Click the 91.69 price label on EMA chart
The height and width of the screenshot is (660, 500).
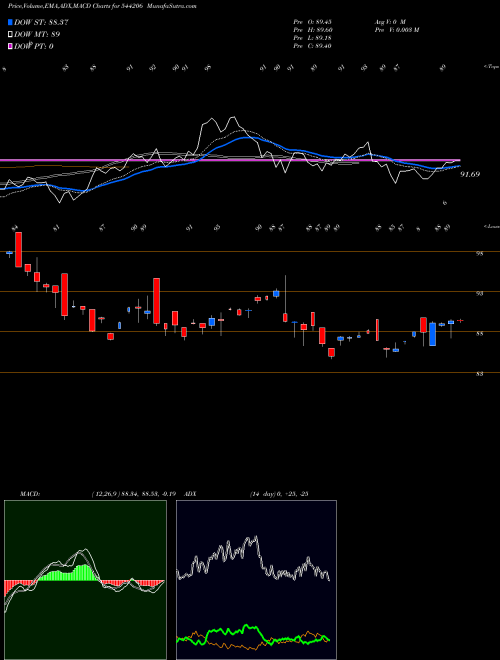(x=470, y=174)
